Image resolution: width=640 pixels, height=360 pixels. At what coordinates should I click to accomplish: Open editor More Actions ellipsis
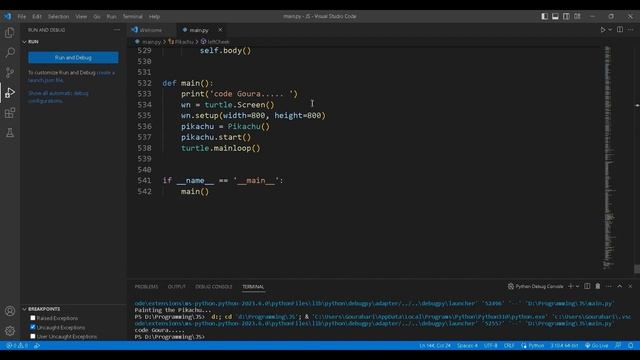point(631,30)
